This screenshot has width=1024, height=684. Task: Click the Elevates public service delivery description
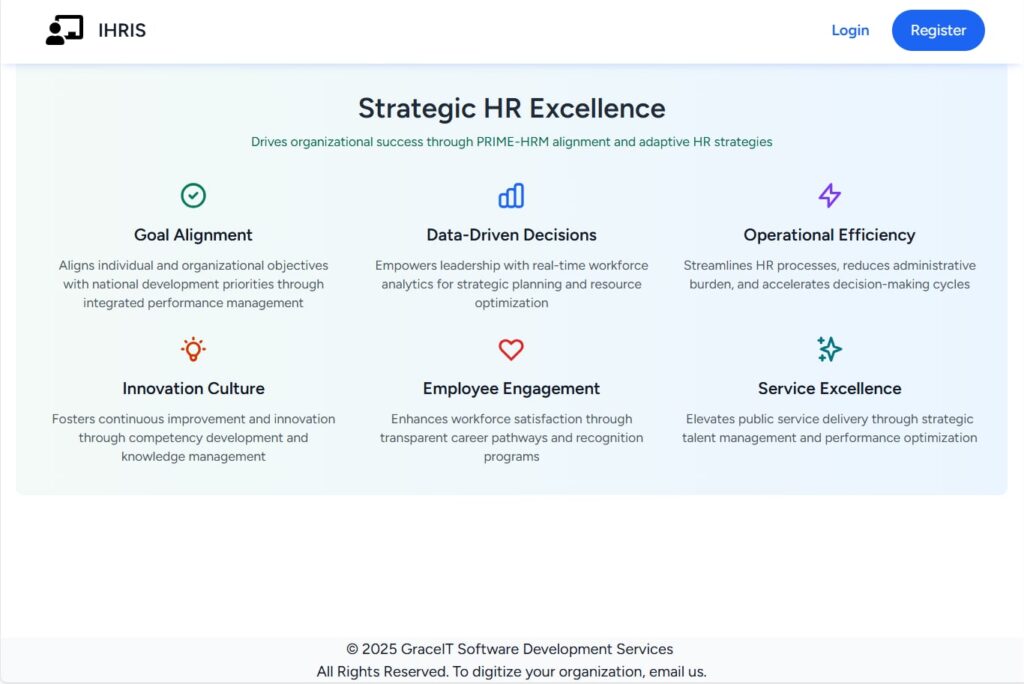pyautogui.click(x=829, y=428)
